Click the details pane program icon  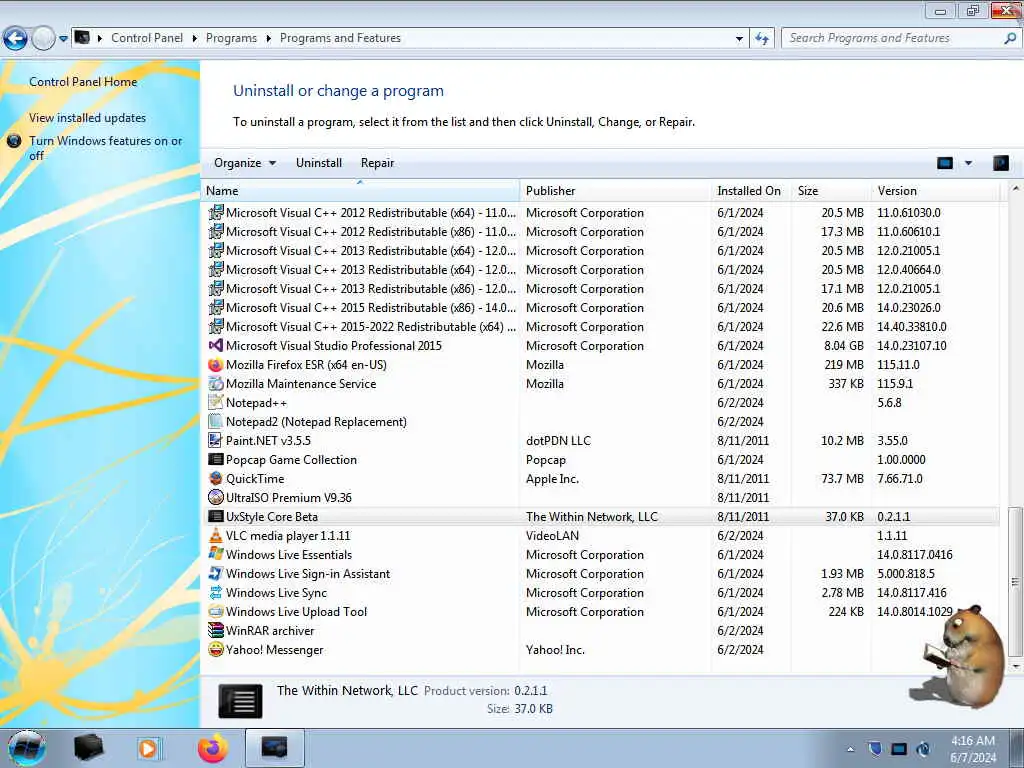[240, 701]
